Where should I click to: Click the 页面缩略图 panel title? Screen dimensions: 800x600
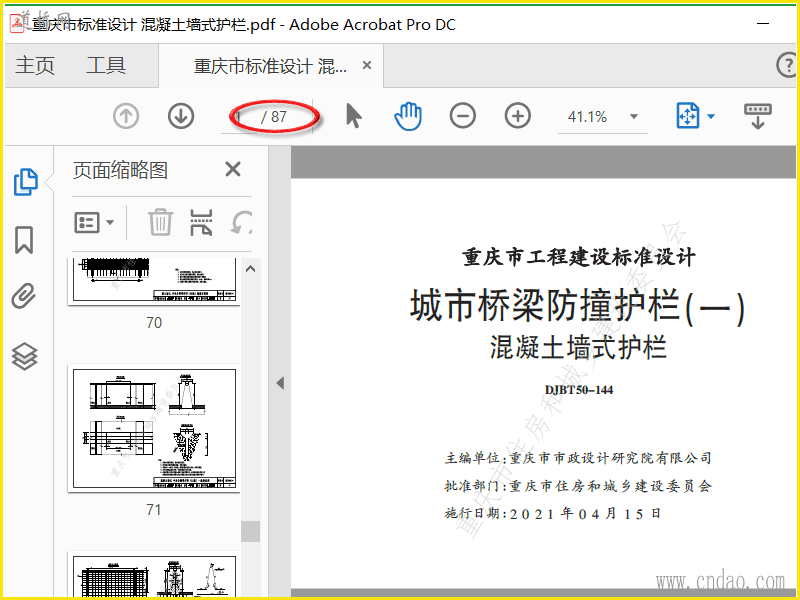pos(120,170)
